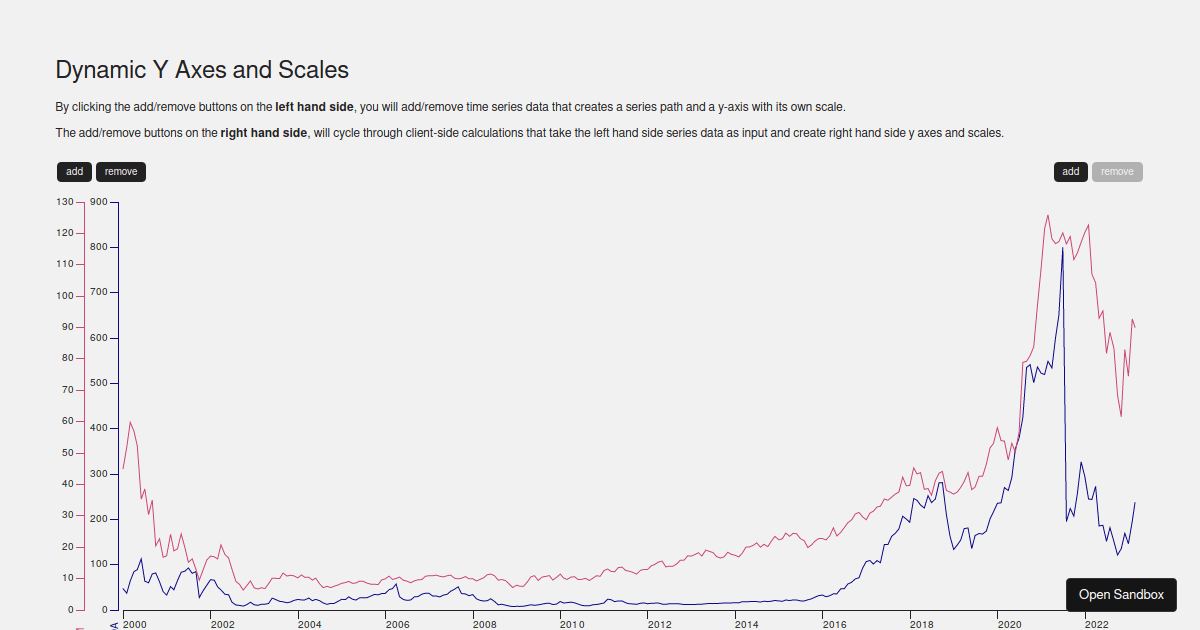Click the disabled right-side remove button
Viewport: 1200px width, 630px height.
tap(1117, 171)
